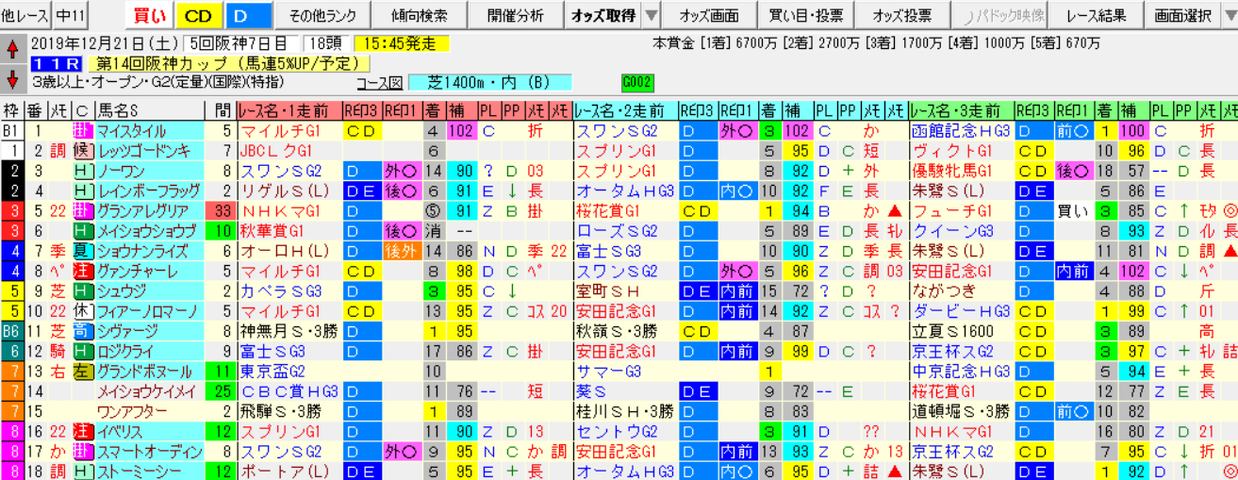Viewport: 1238px width, 480px height.
Task: Click the red up arrow for previous race
Action: (x=13, y=49)
